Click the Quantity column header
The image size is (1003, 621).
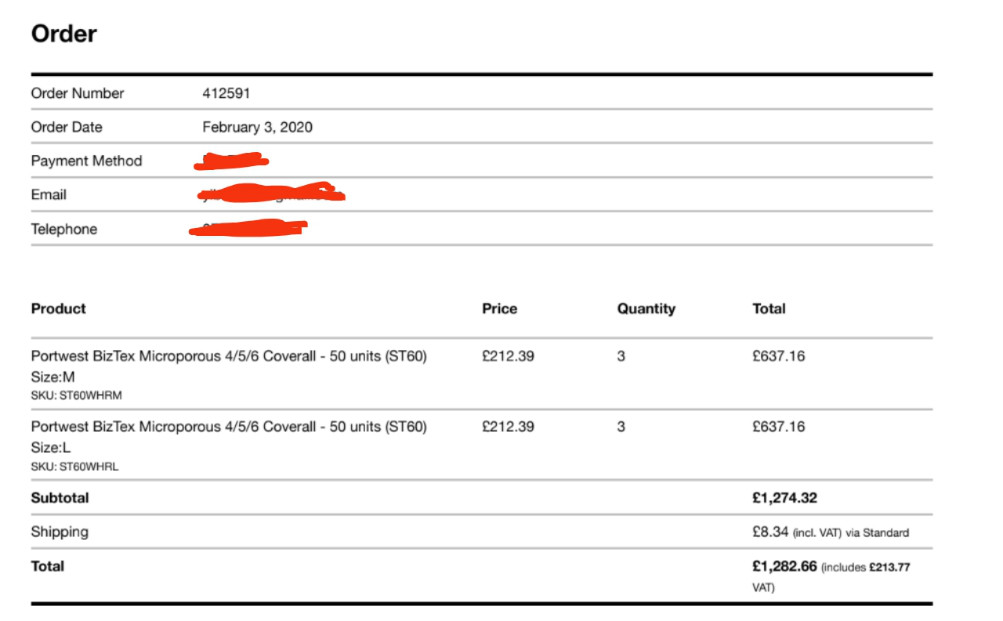coord(646,309)
